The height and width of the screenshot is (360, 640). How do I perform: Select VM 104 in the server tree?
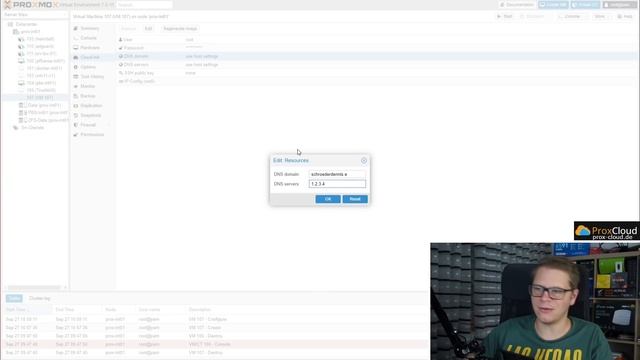coord(41,83)
